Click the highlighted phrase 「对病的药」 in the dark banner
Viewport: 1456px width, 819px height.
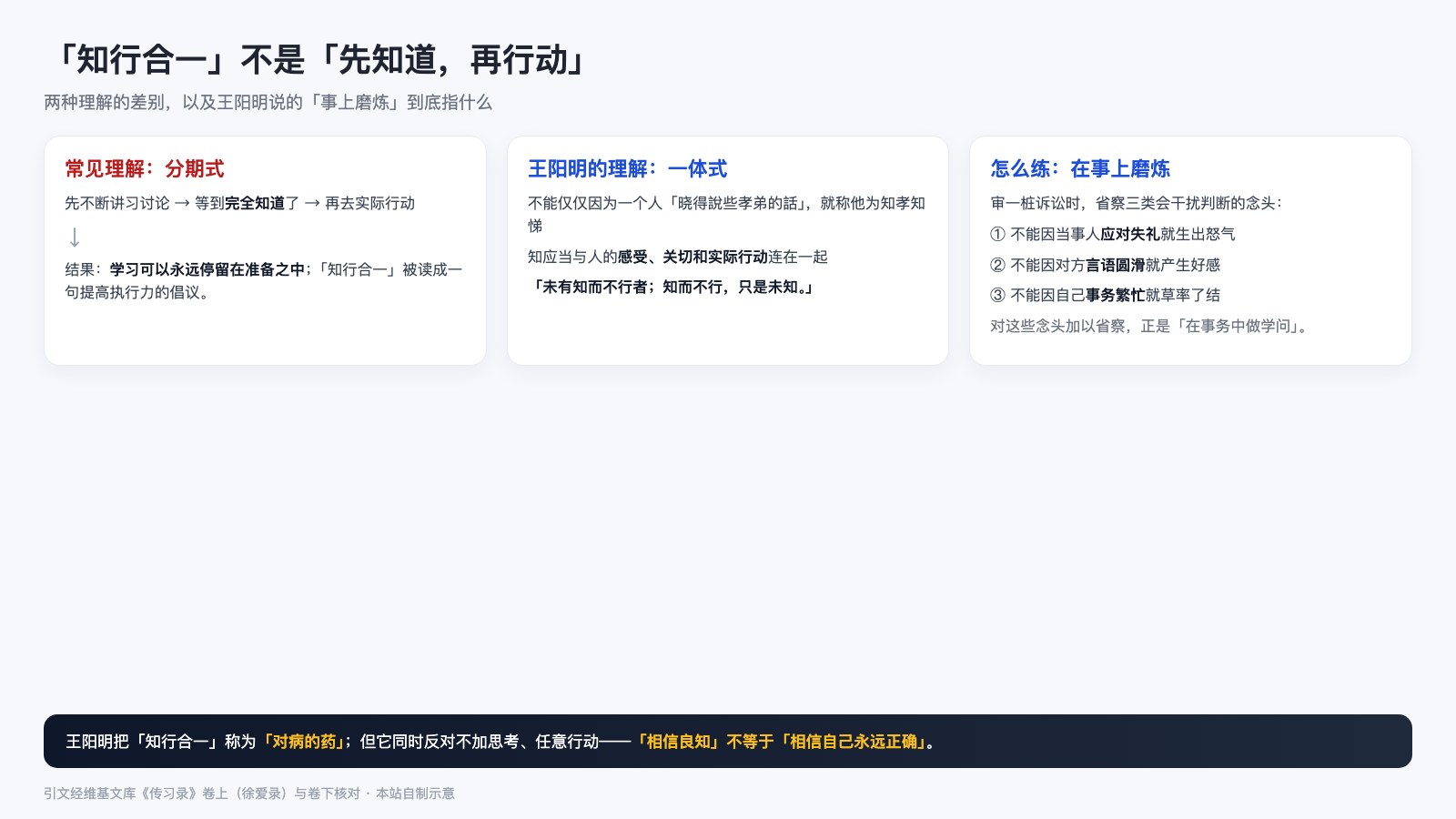coord(303,742)
